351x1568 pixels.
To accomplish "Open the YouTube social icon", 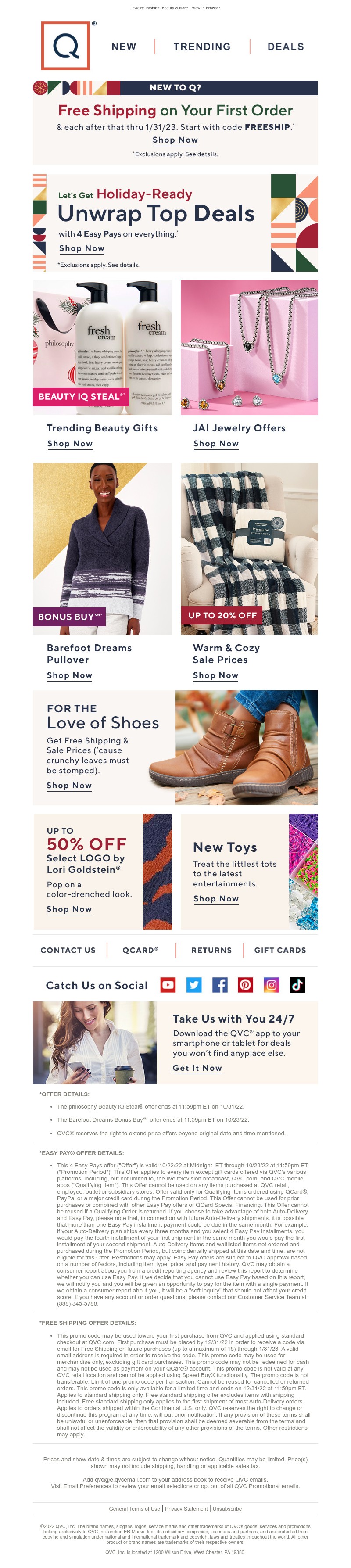I will [x=168, y=984].
